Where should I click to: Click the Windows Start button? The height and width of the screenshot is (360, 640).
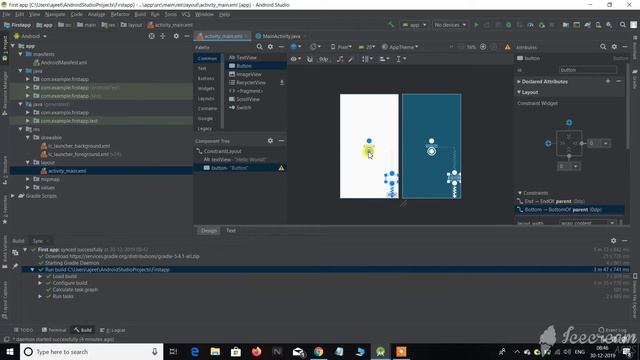point(10,351)
